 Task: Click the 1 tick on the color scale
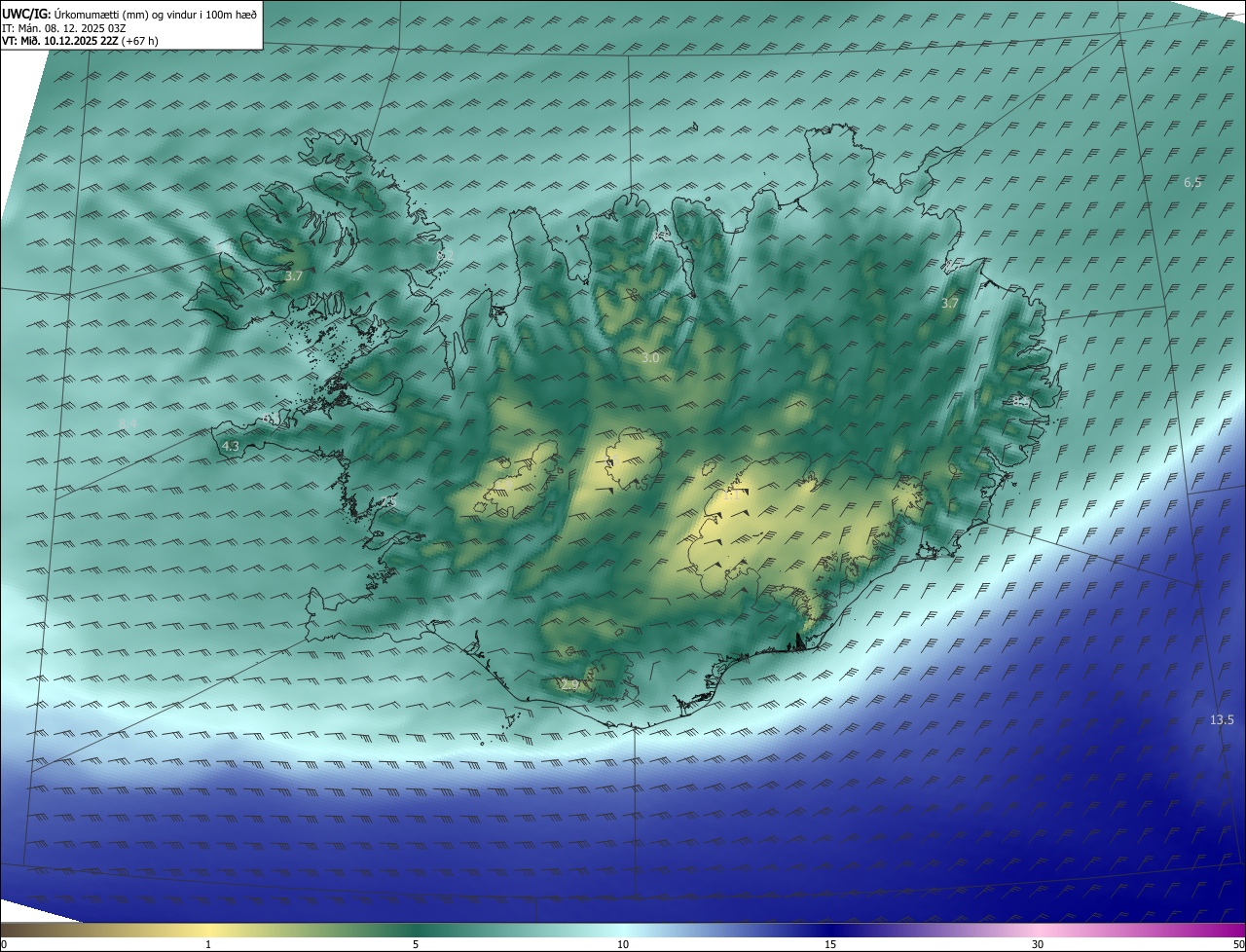pyautogui.click(x=208, y=944)
